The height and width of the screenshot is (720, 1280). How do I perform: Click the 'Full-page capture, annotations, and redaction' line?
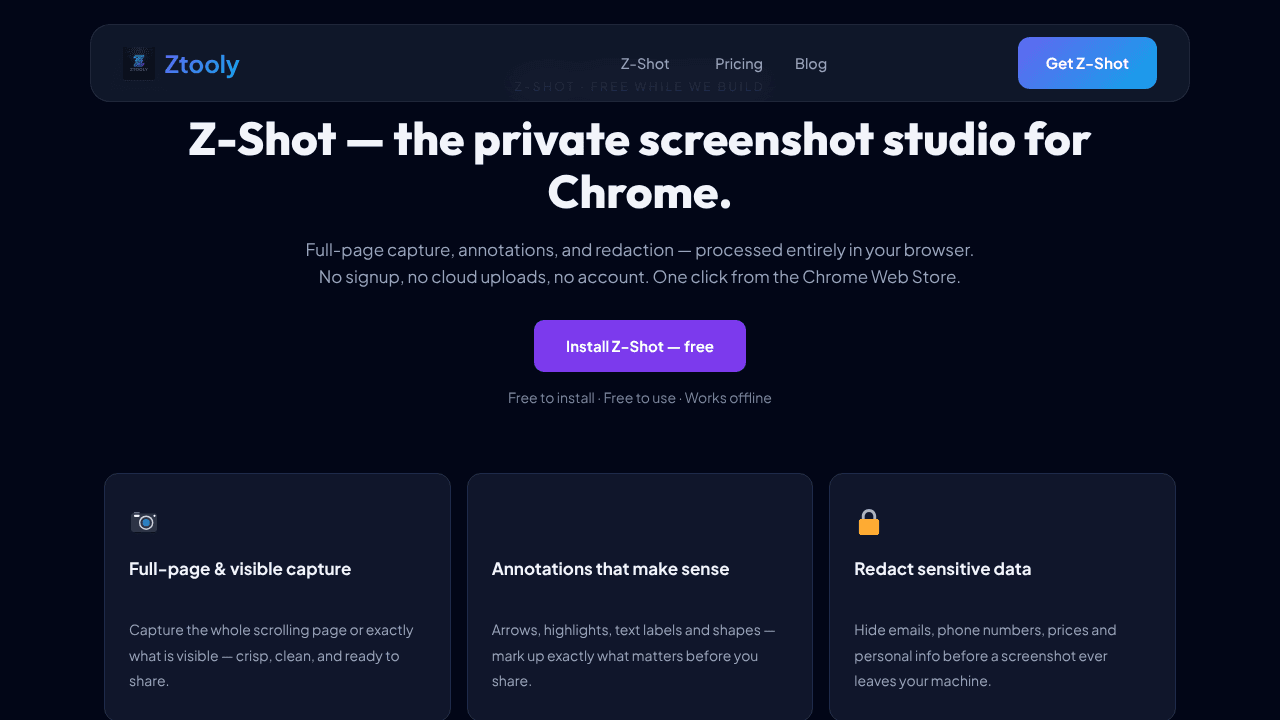tap(640, 250)
